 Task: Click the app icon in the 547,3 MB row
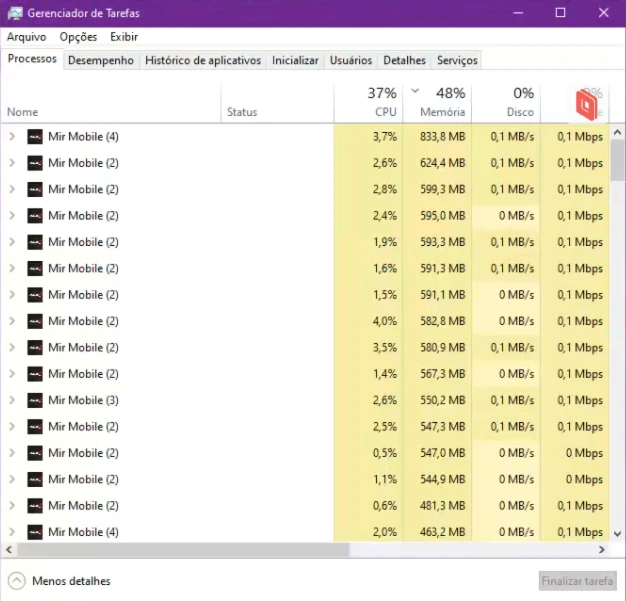[x=35, y=426]
